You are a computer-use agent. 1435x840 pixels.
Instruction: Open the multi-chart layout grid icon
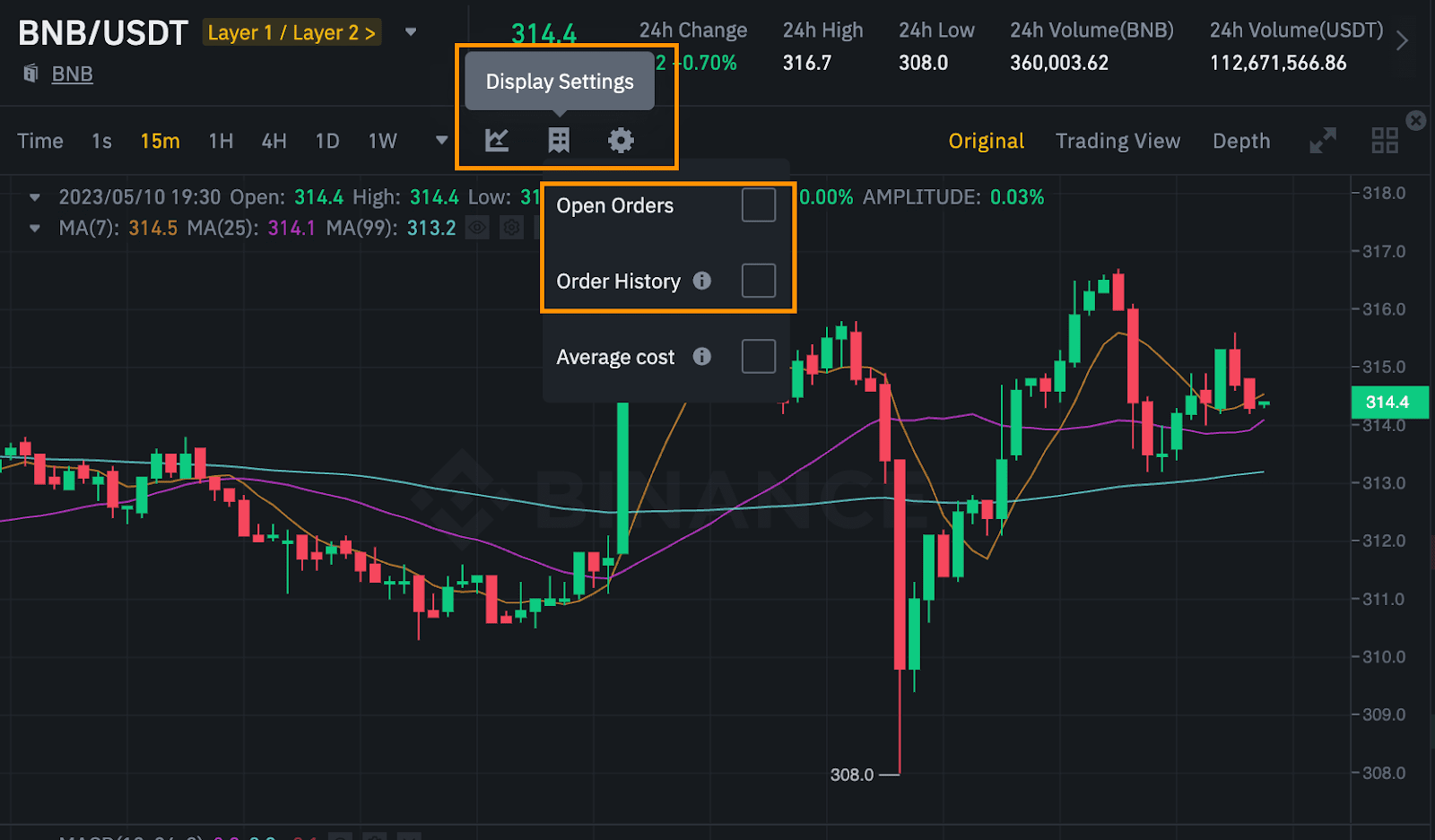click(1385, 141)
